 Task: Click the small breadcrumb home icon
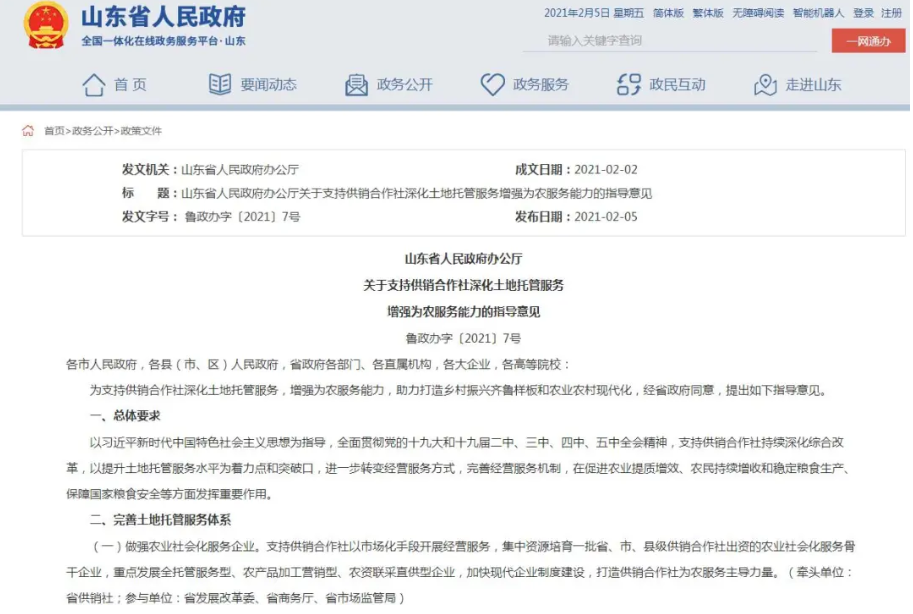(x=28, y=131)
